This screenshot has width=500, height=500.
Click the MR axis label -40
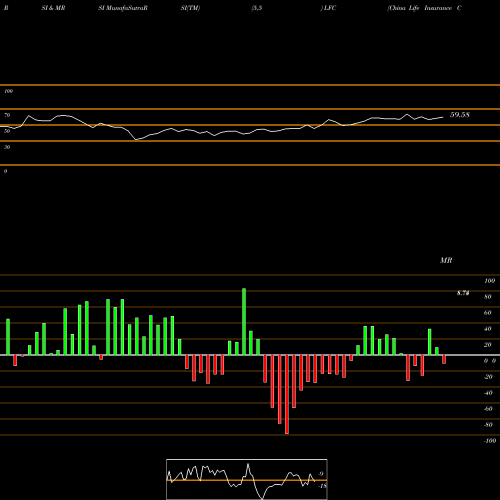(x=488, y=393)
